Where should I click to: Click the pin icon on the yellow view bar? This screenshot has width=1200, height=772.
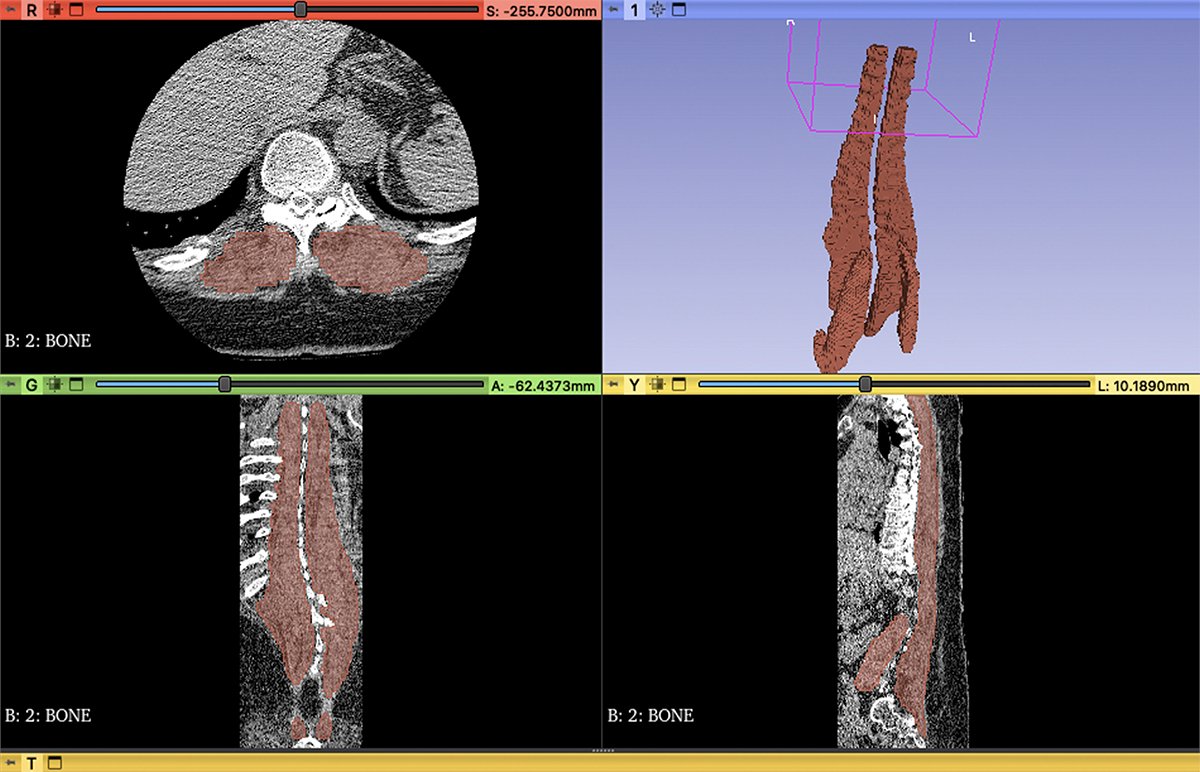pos(611,385)
